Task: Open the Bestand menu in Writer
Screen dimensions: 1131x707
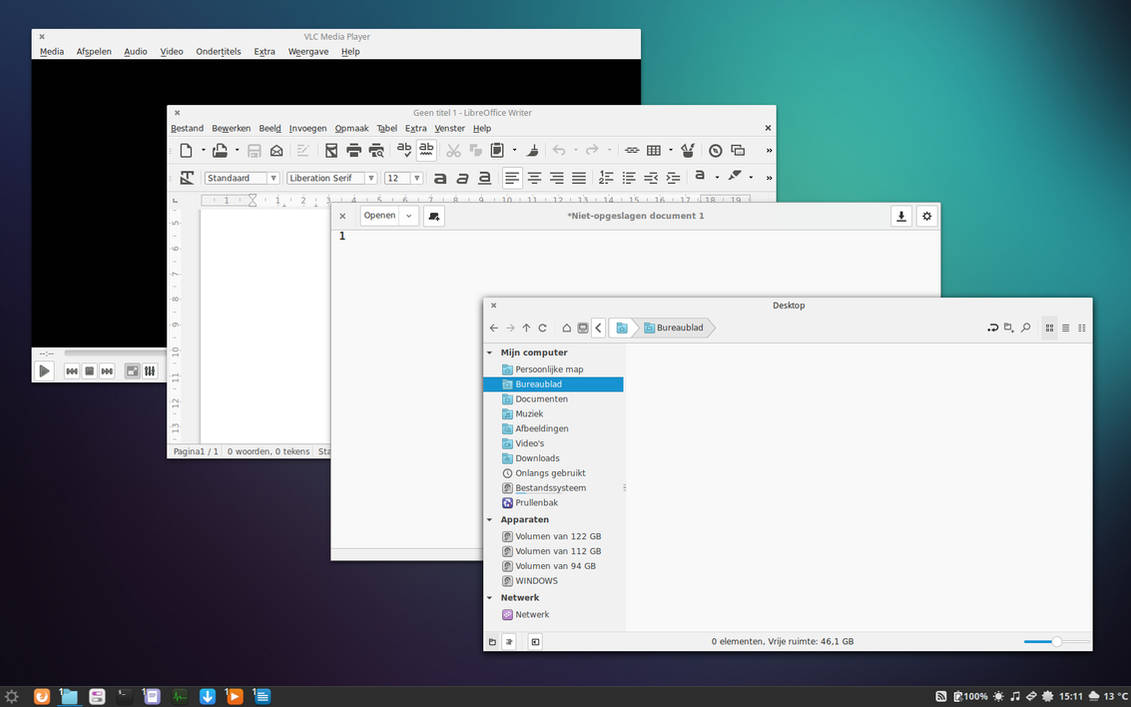Action: [x=187, y=128]
